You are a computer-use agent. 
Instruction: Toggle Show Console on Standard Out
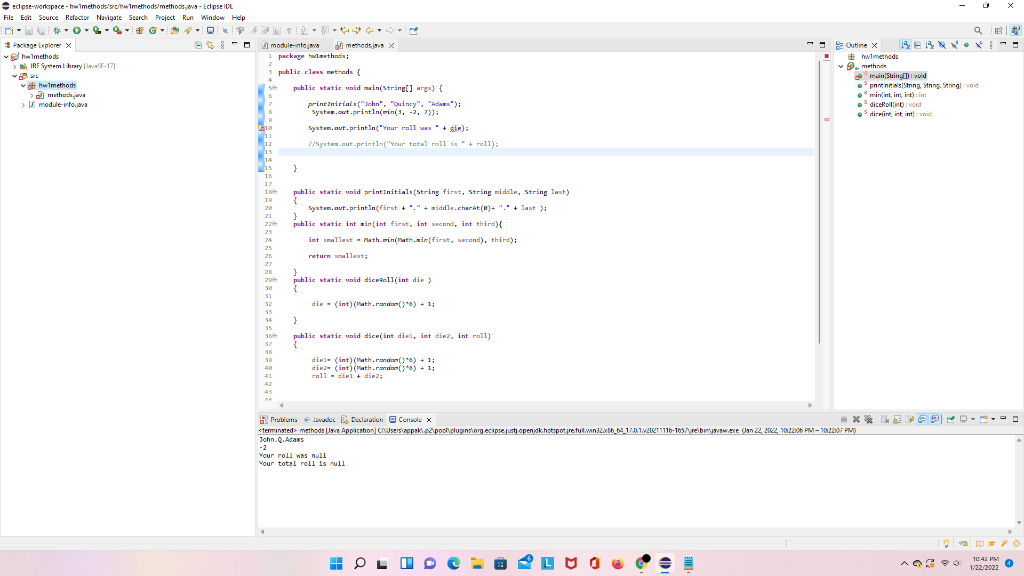click(x=922, y=419)
